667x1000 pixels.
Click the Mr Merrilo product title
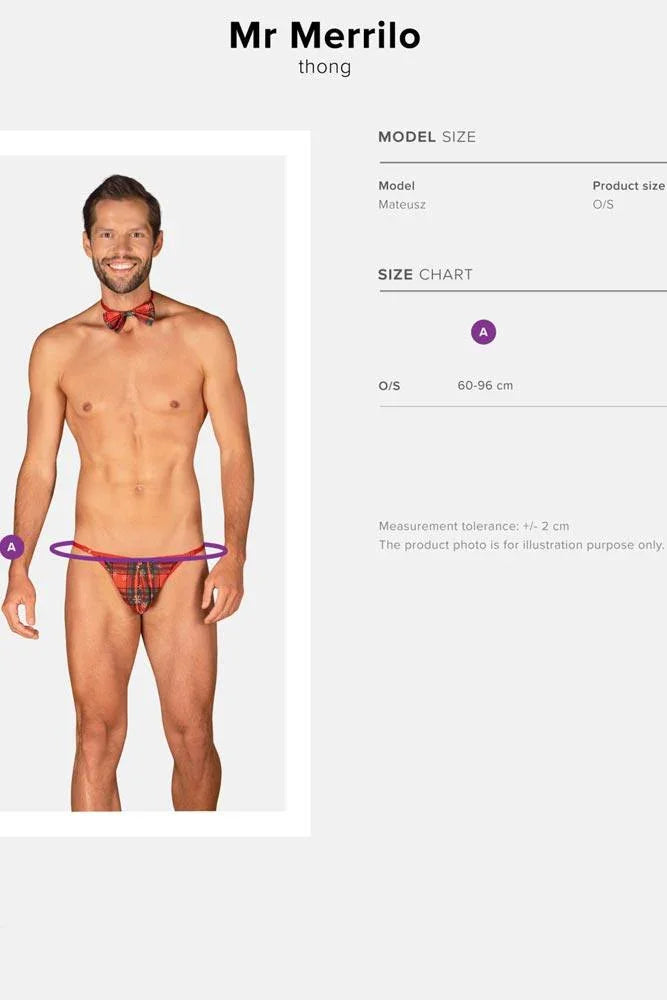point(325,36)
